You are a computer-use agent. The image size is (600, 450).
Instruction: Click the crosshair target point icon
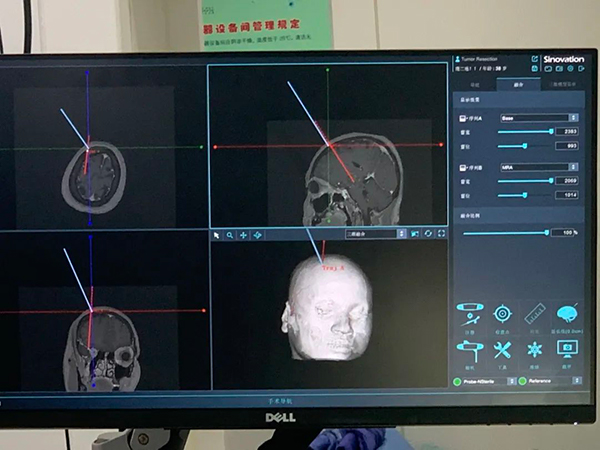point(502,314)
